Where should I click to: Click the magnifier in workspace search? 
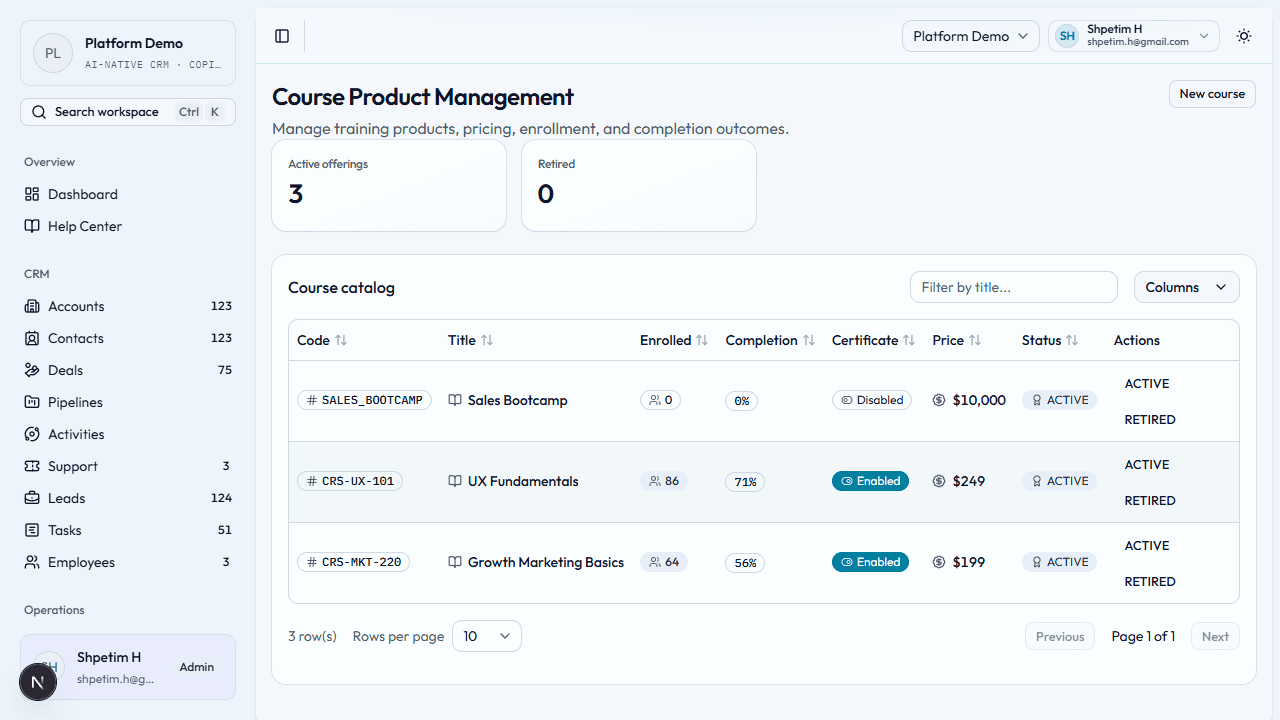38,111
